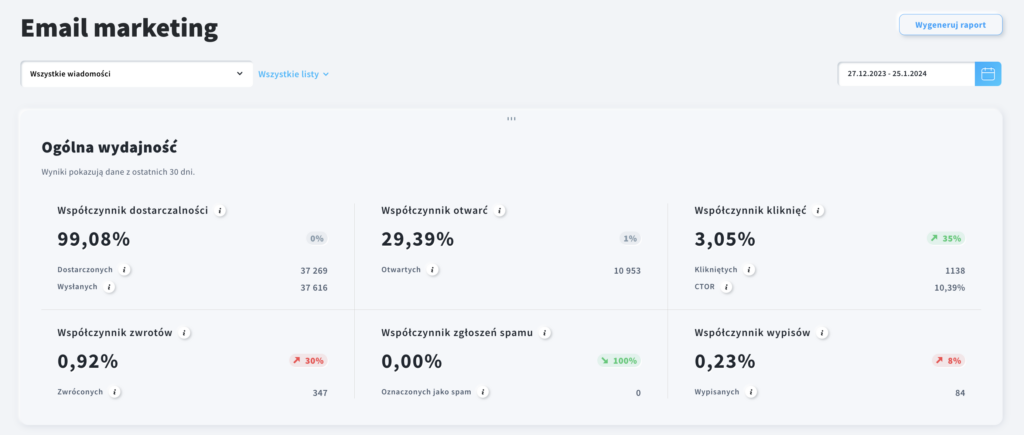
Task: Click info icon beside Oznaczonych jako spam
Action: click(483, 392)
